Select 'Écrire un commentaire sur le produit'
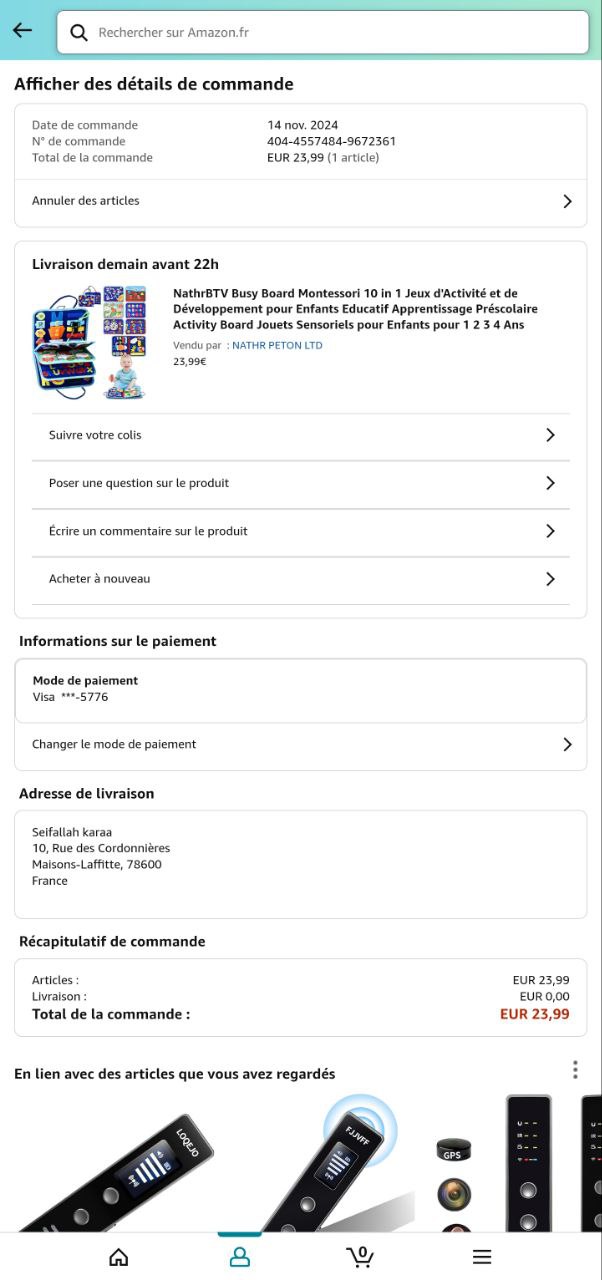Image resolution: width=602 pixels, height=1280 pixels. (148, 531)
